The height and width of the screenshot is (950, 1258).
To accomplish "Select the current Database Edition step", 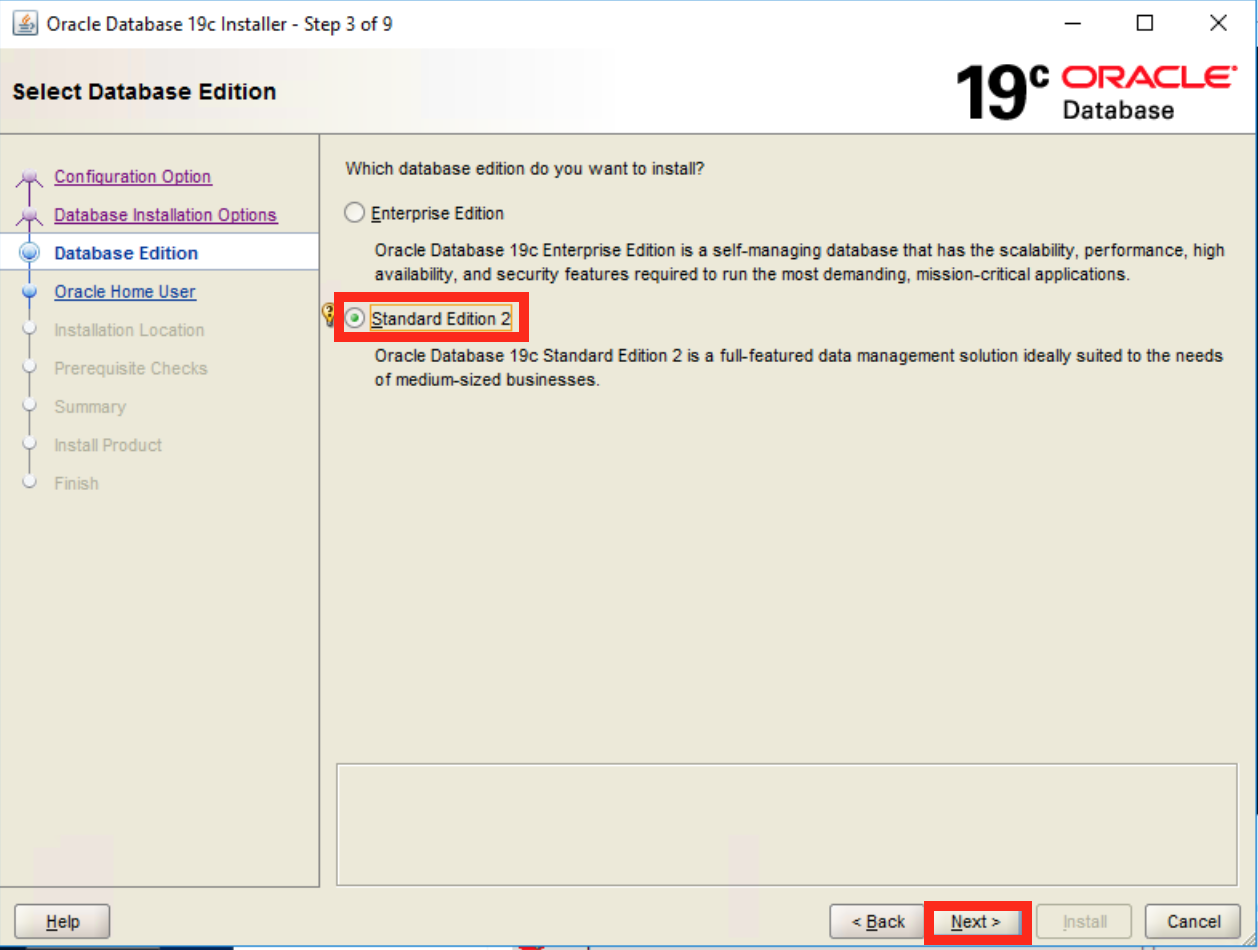I will (x=126, y=253).
